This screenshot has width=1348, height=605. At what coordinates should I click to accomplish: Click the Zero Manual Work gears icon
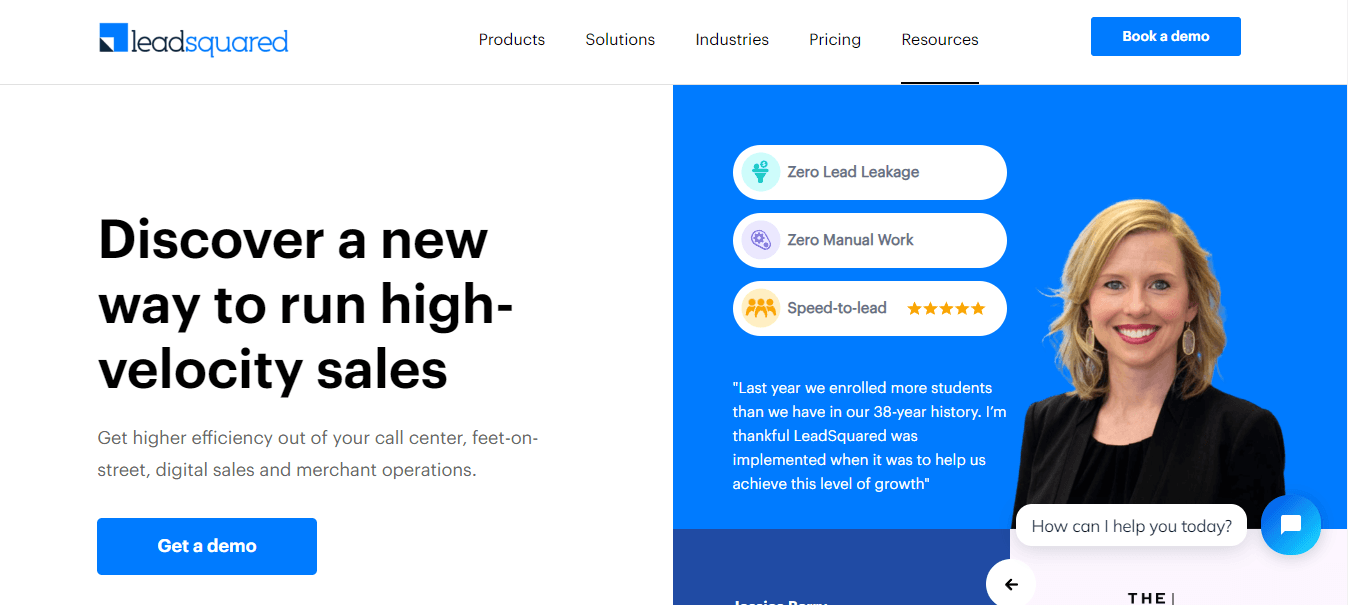click(x=761, y=240)
